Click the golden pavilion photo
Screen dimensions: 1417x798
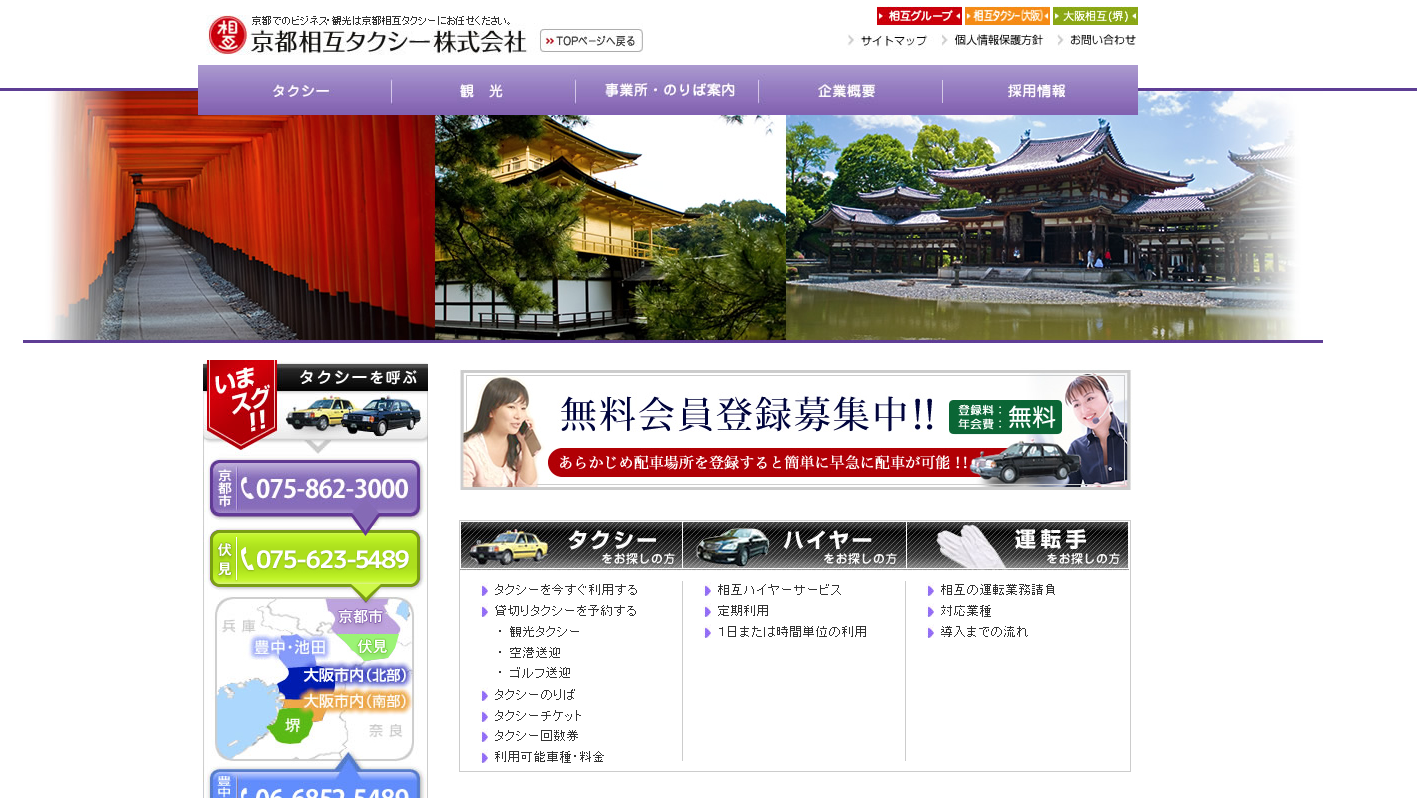point(610,227)
